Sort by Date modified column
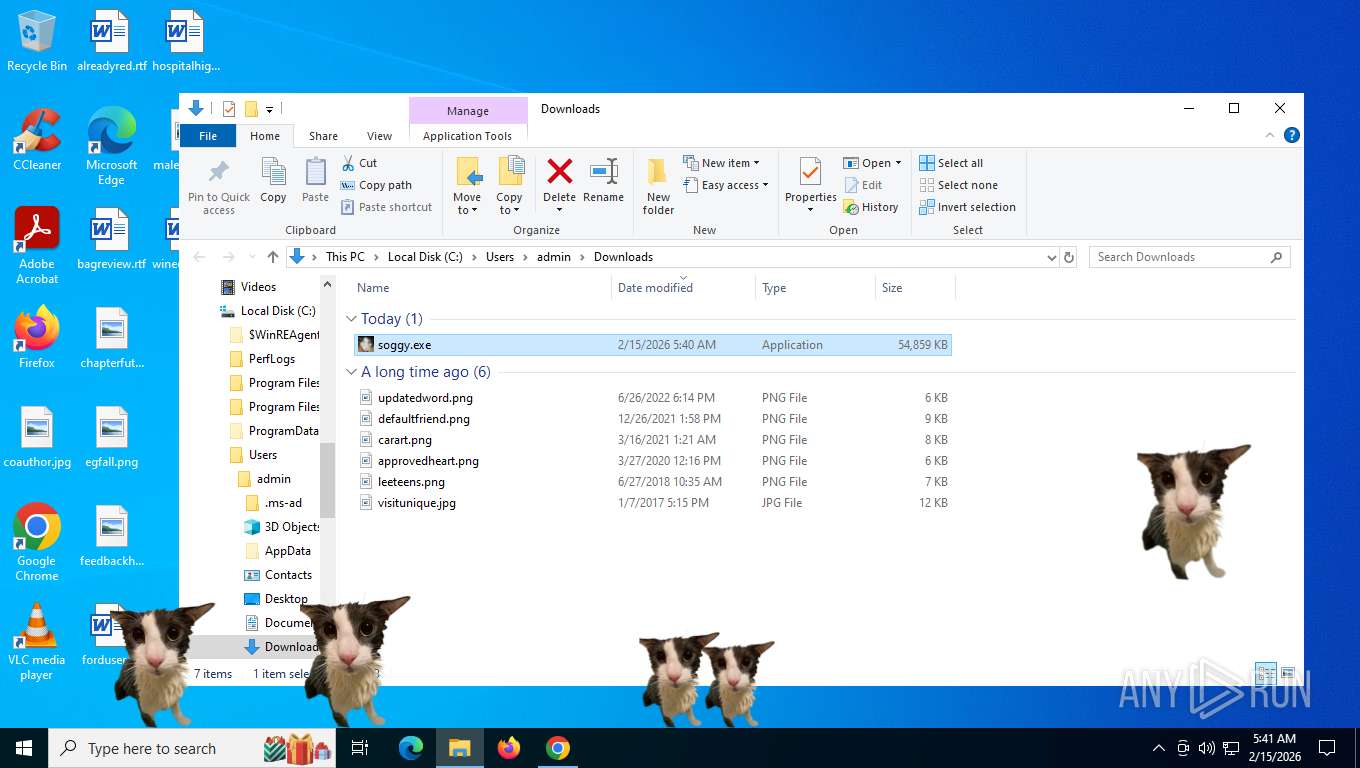 (683, 288)
